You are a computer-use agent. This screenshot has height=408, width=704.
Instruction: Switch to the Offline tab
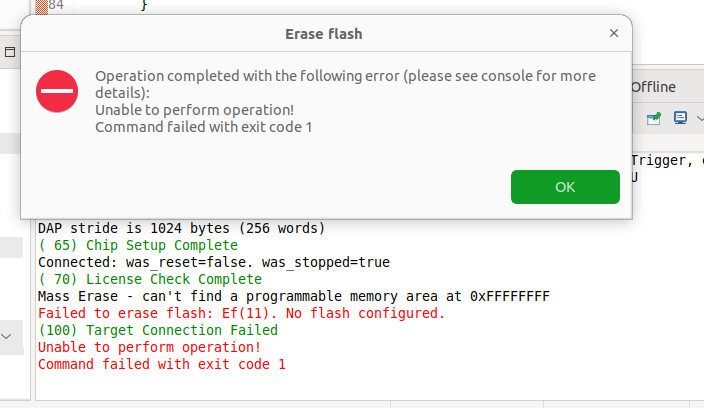pyautogui.click(x=653, y=87)
